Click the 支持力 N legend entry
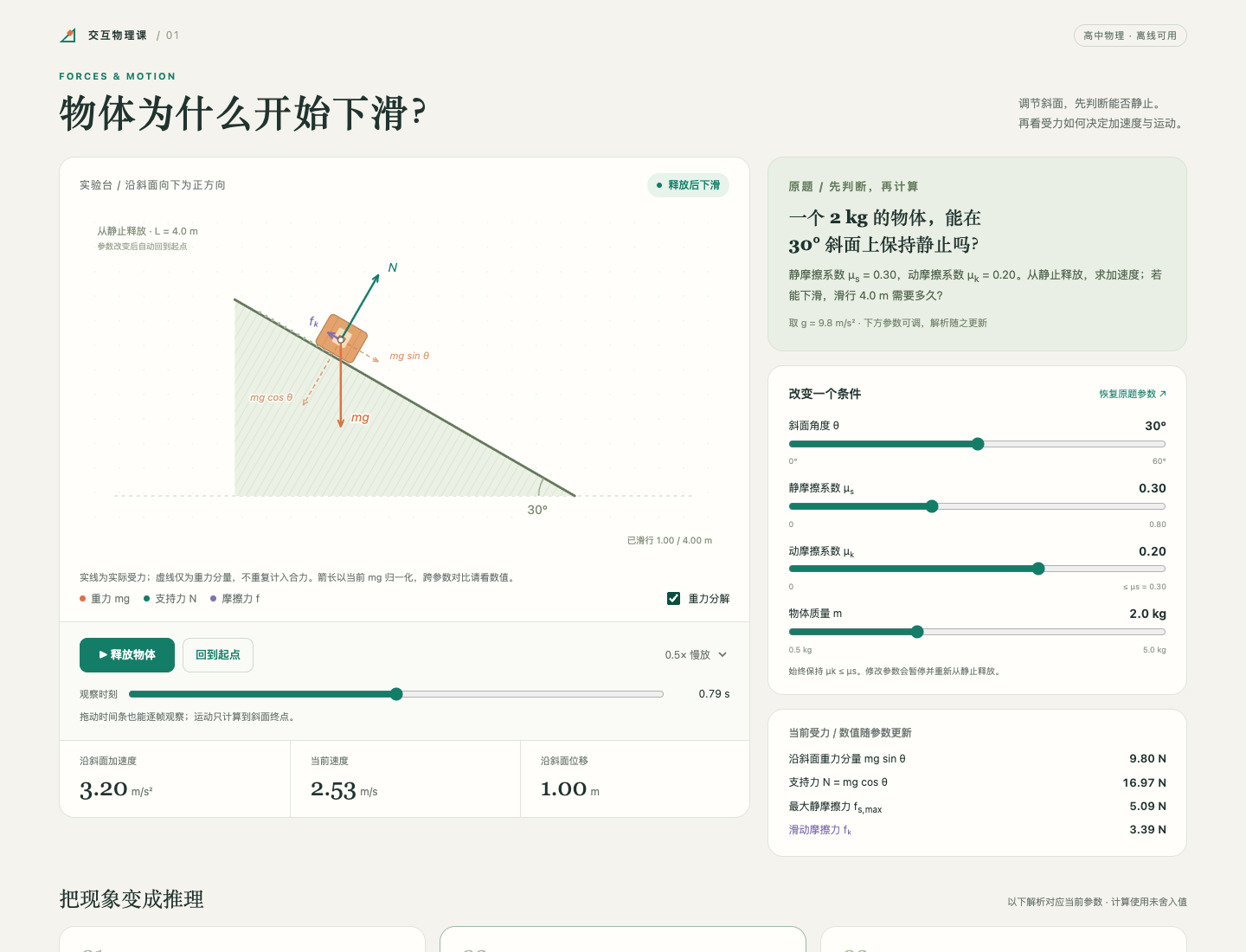 [x=170, y=599]
